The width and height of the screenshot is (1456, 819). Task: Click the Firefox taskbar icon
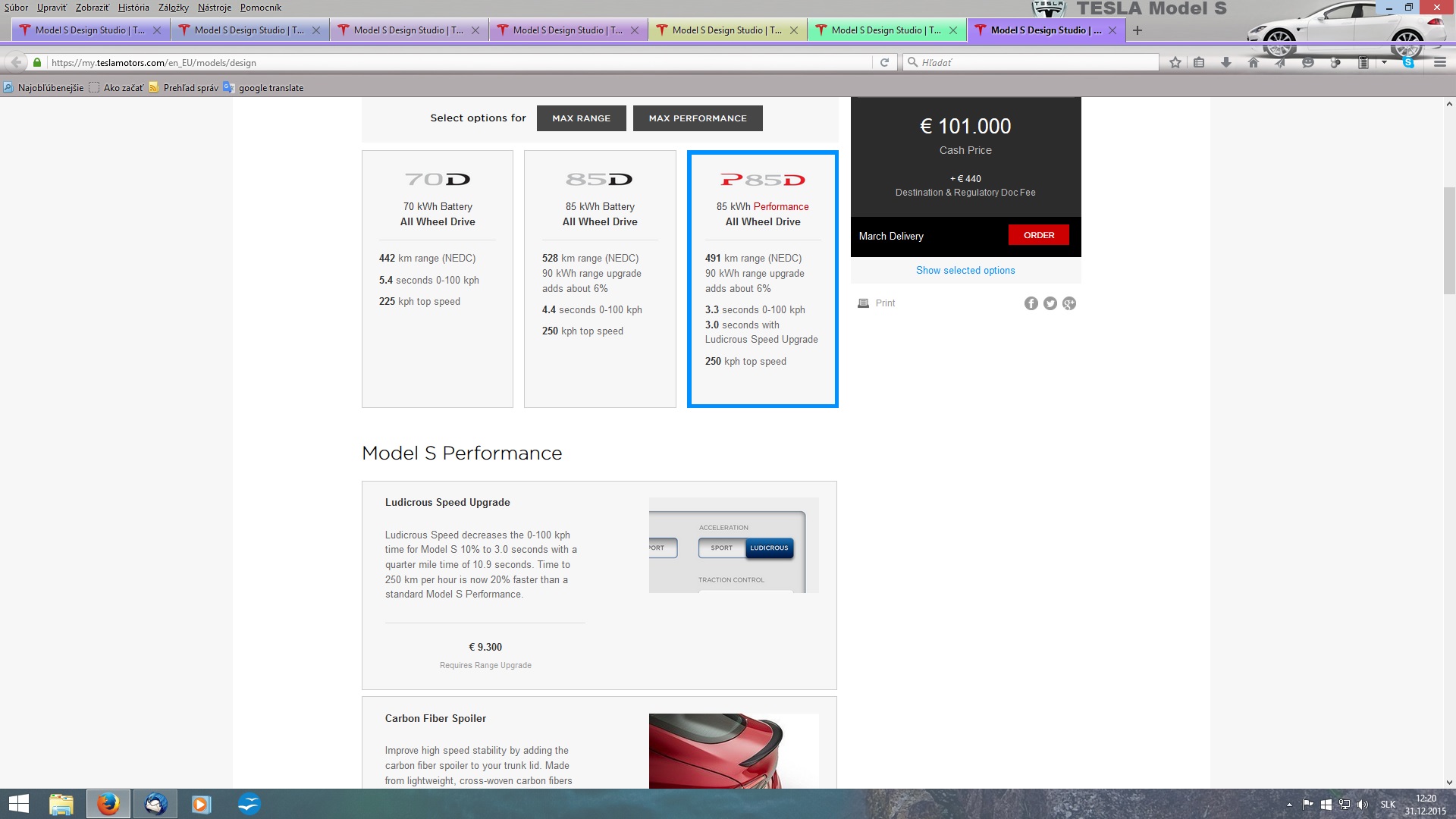point(108,804)
